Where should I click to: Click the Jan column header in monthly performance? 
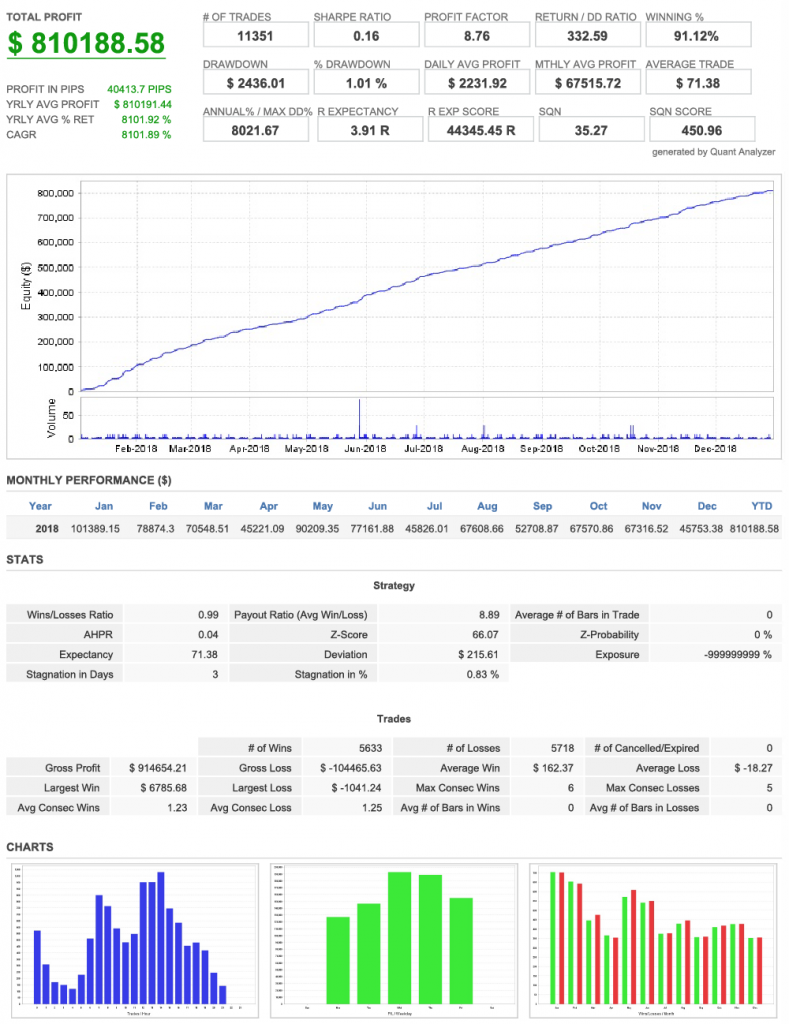tap(104, 506)
